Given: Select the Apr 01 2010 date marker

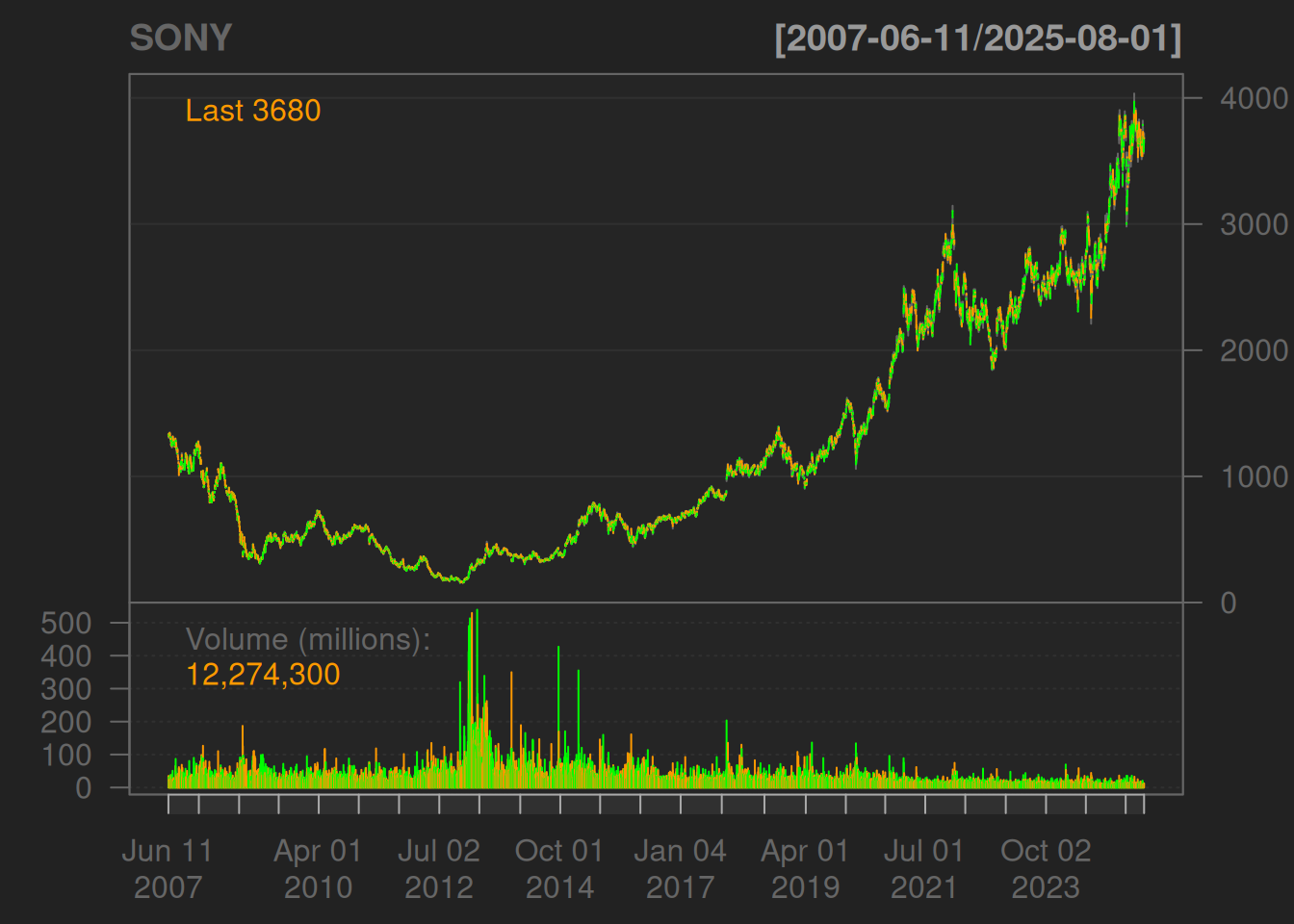Looking at the screenshot, I should click(318, 868).
